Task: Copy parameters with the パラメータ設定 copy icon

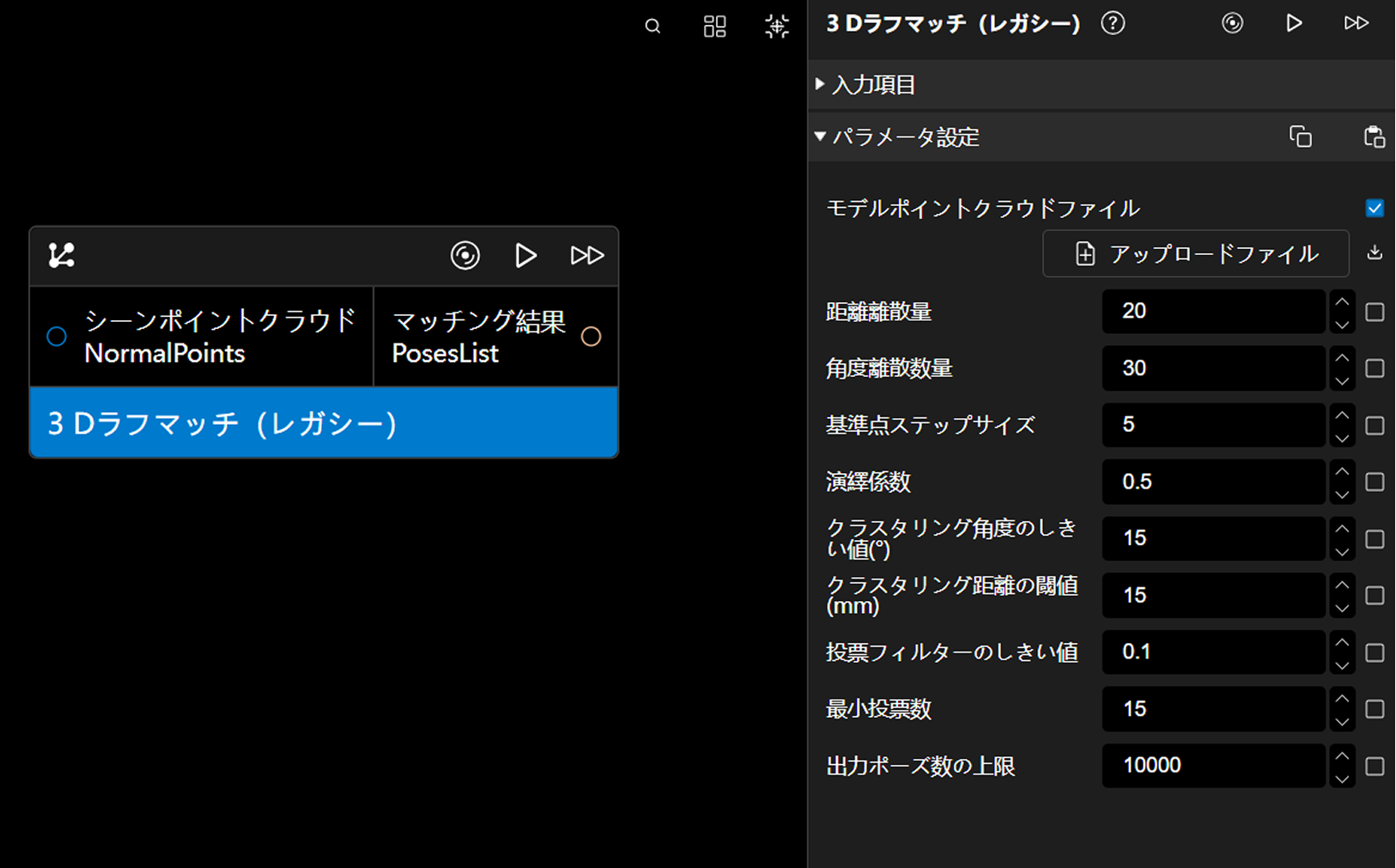Action: click(1301, 137)
